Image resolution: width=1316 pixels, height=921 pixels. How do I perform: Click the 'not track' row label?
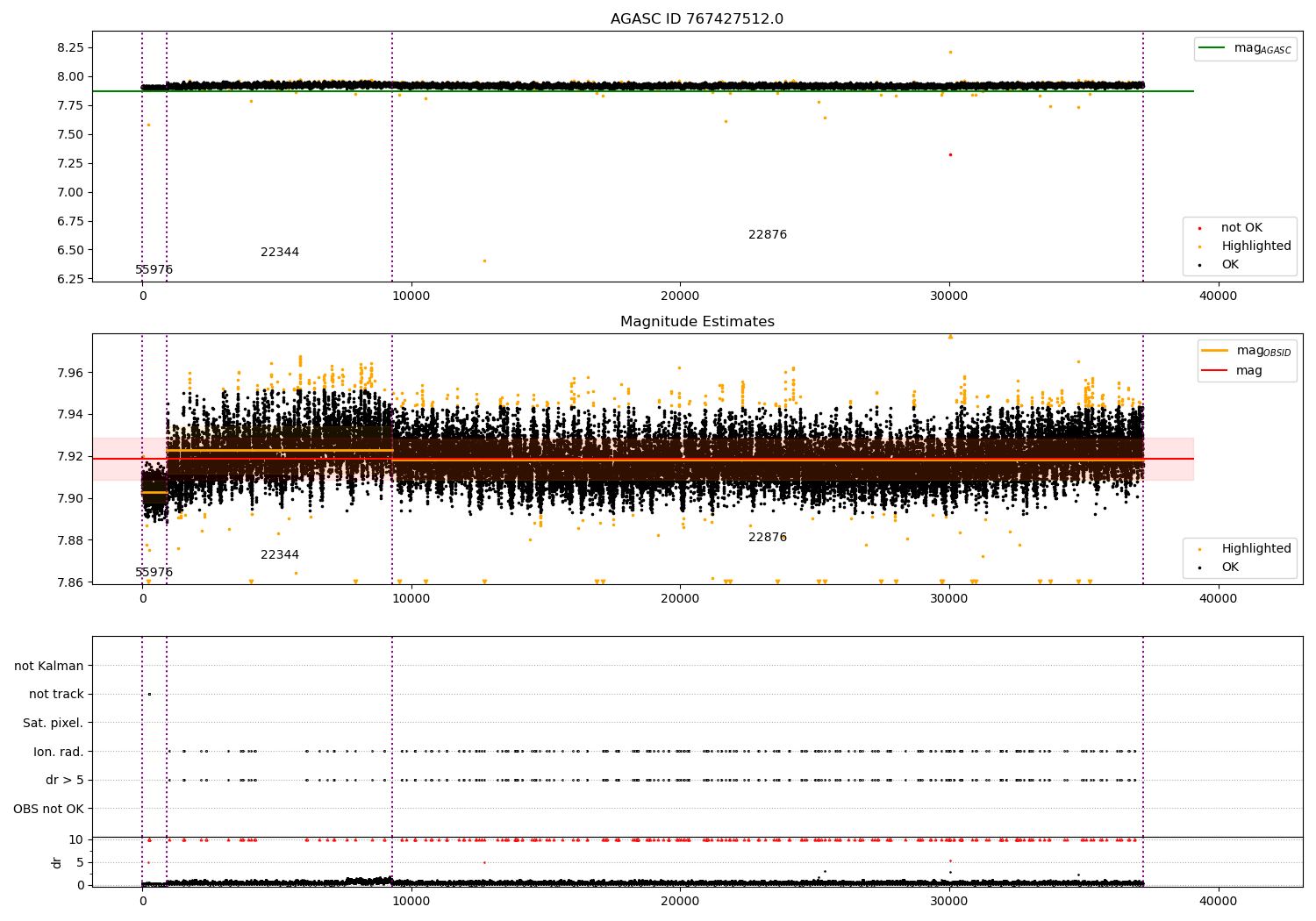coord(56,695)
